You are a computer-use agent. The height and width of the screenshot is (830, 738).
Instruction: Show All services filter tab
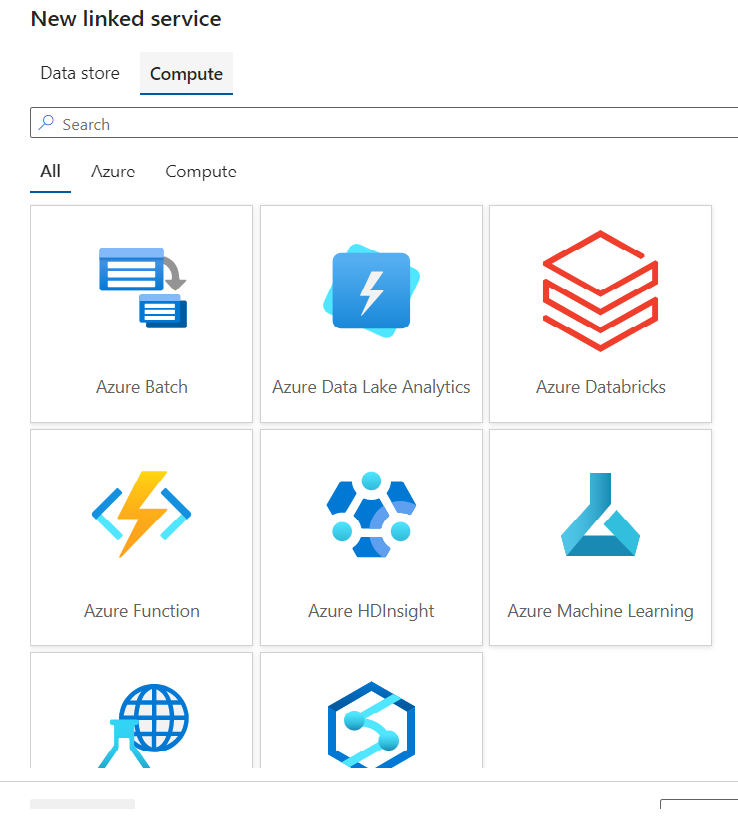(x=50, y=172)
